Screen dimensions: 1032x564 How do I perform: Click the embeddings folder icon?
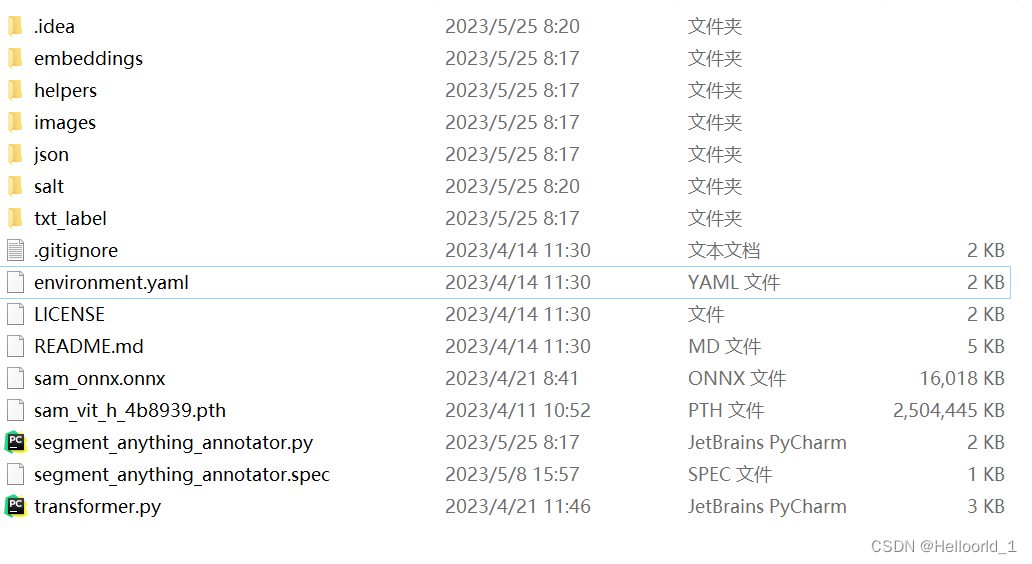pyautogui.click(x=16, y=59)
